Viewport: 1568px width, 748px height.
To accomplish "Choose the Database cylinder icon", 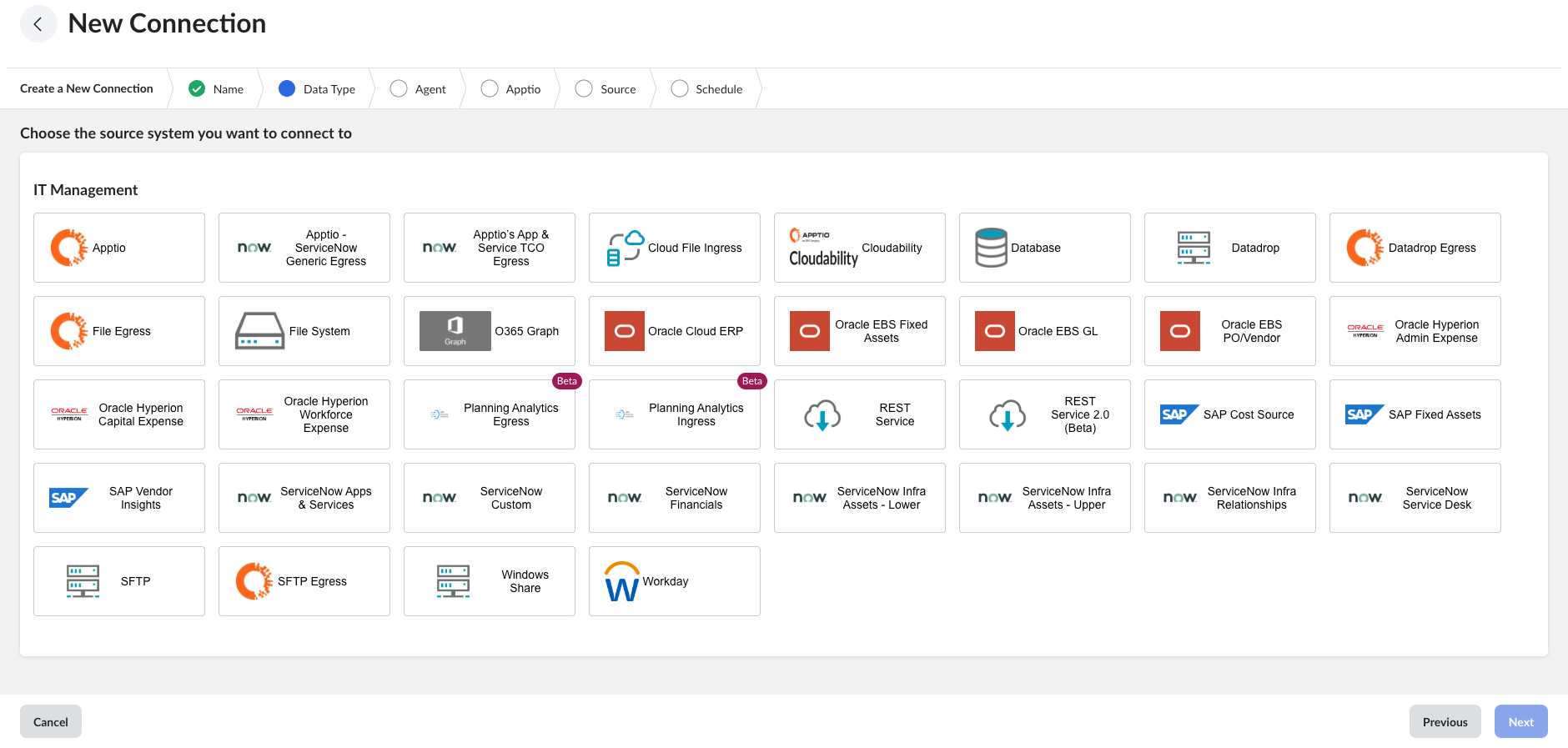I will pos(992,248).
